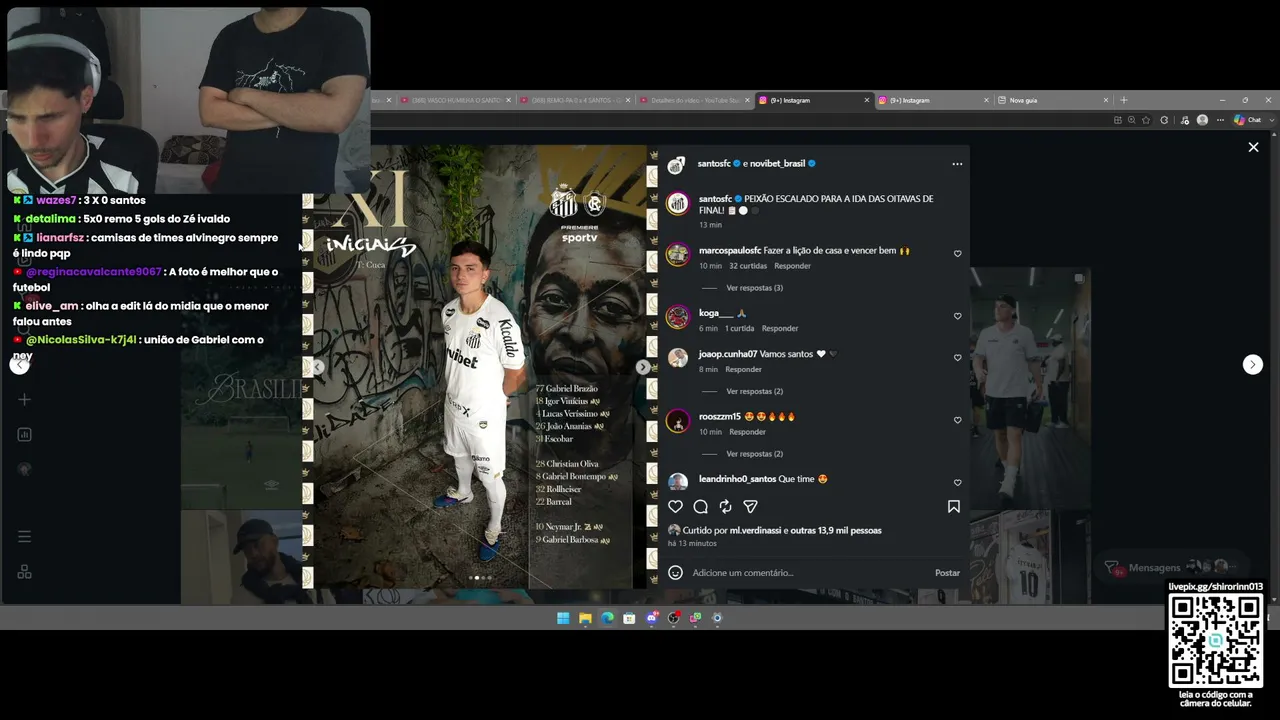Expand replies (2) under rooszzm15's comment
Viewport: 1280px width, 720px height.
click(754, 454)
